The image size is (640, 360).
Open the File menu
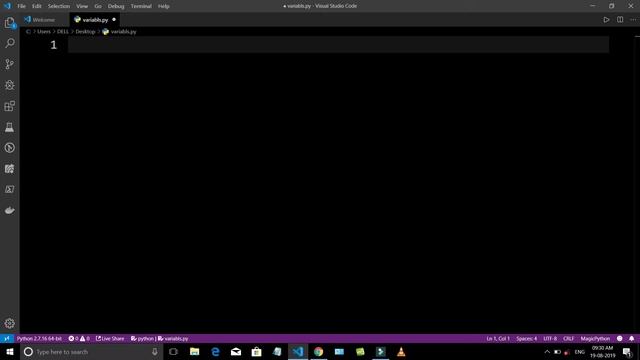click(x=21, y=6)
